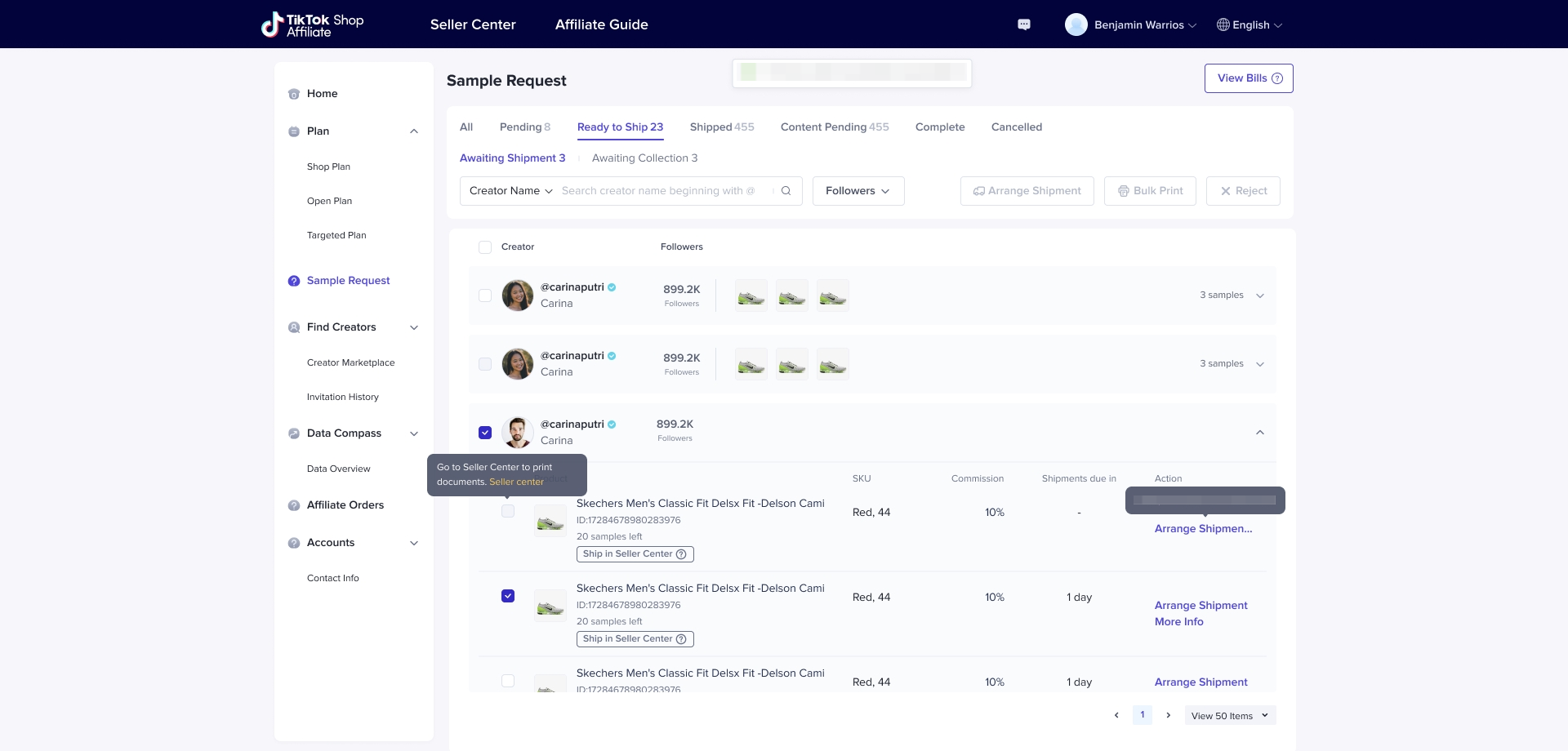Image resolution: width=1568 pixels, height=751 pixels.
Task: Expand first creator row with 3 samples
Action: (x=1260, y=296)
